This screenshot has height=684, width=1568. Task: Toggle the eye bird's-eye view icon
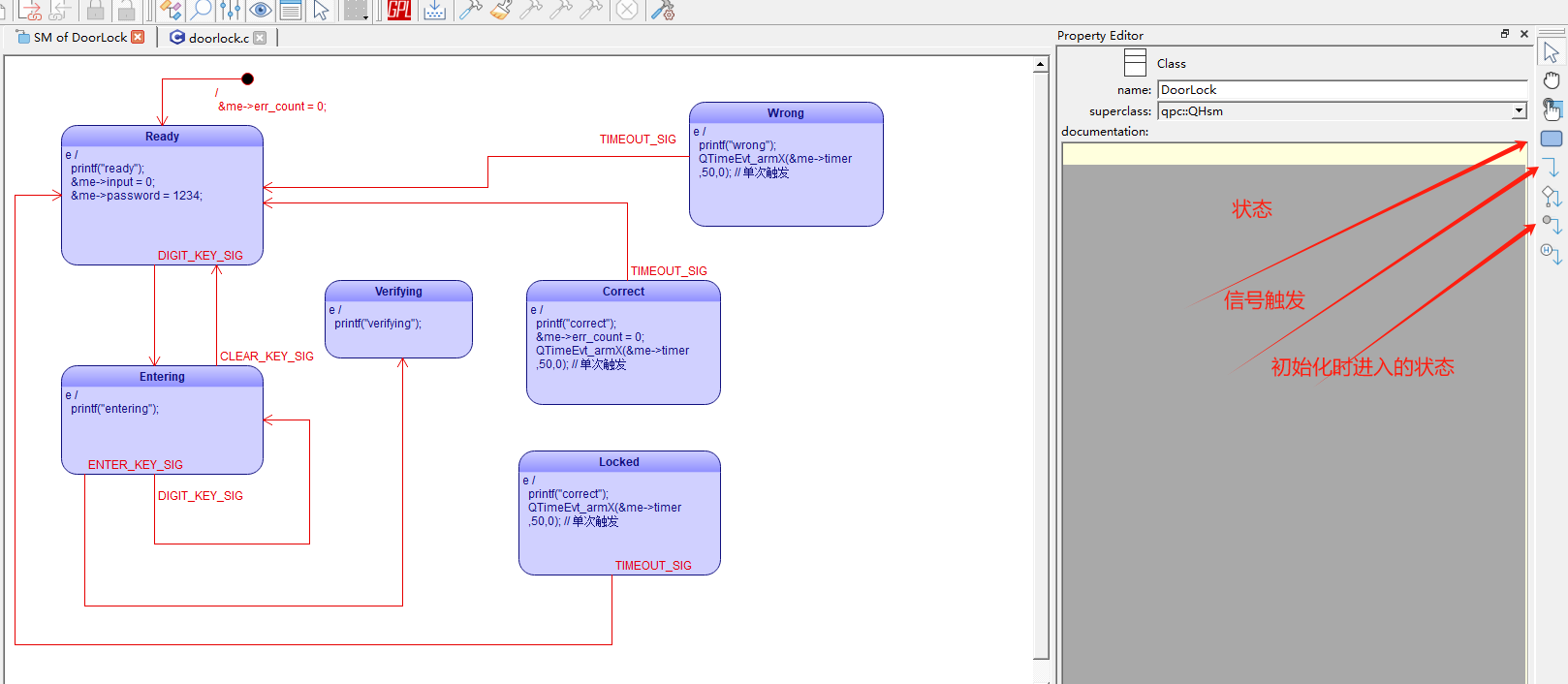[261, 11]
